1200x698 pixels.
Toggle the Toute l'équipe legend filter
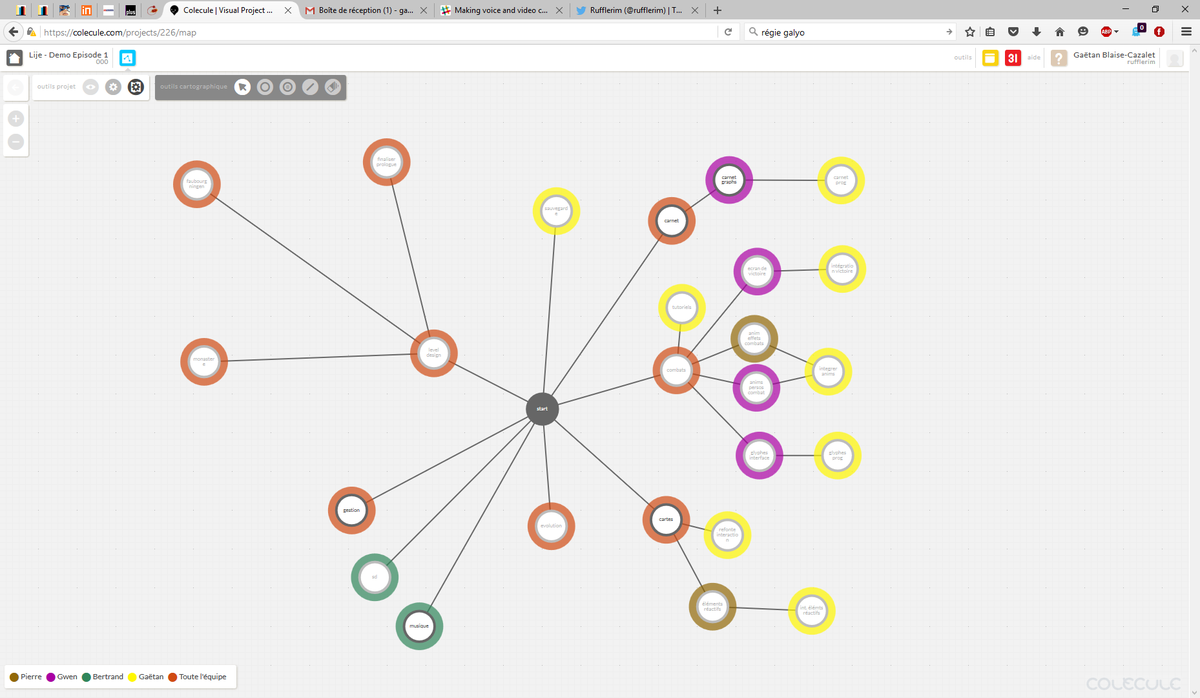[x=198, y=676]
